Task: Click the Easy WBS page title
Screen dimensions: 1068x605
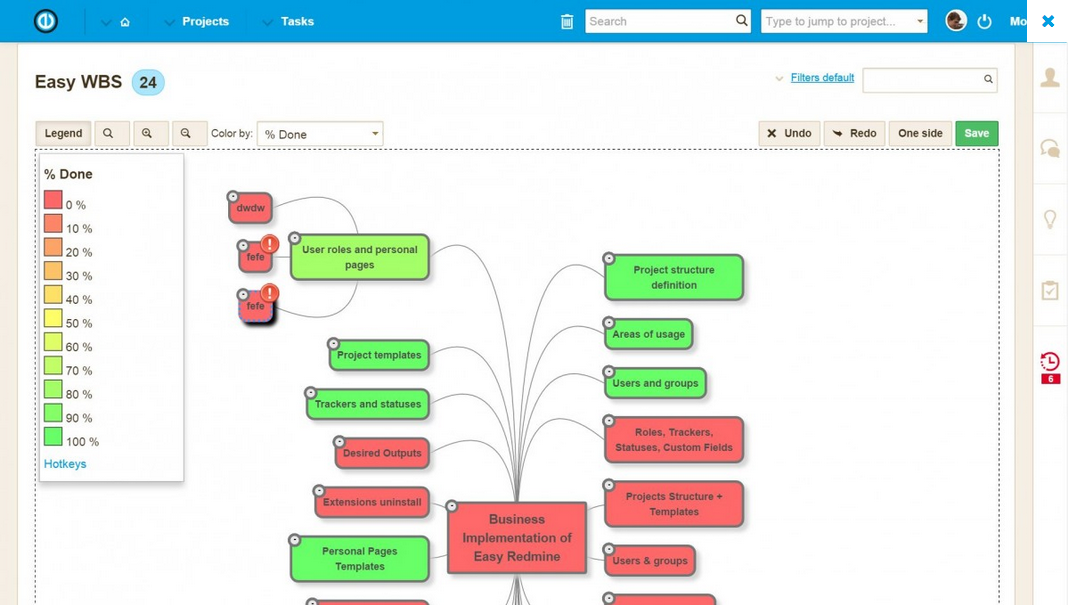Action: [x=78, y=82]
